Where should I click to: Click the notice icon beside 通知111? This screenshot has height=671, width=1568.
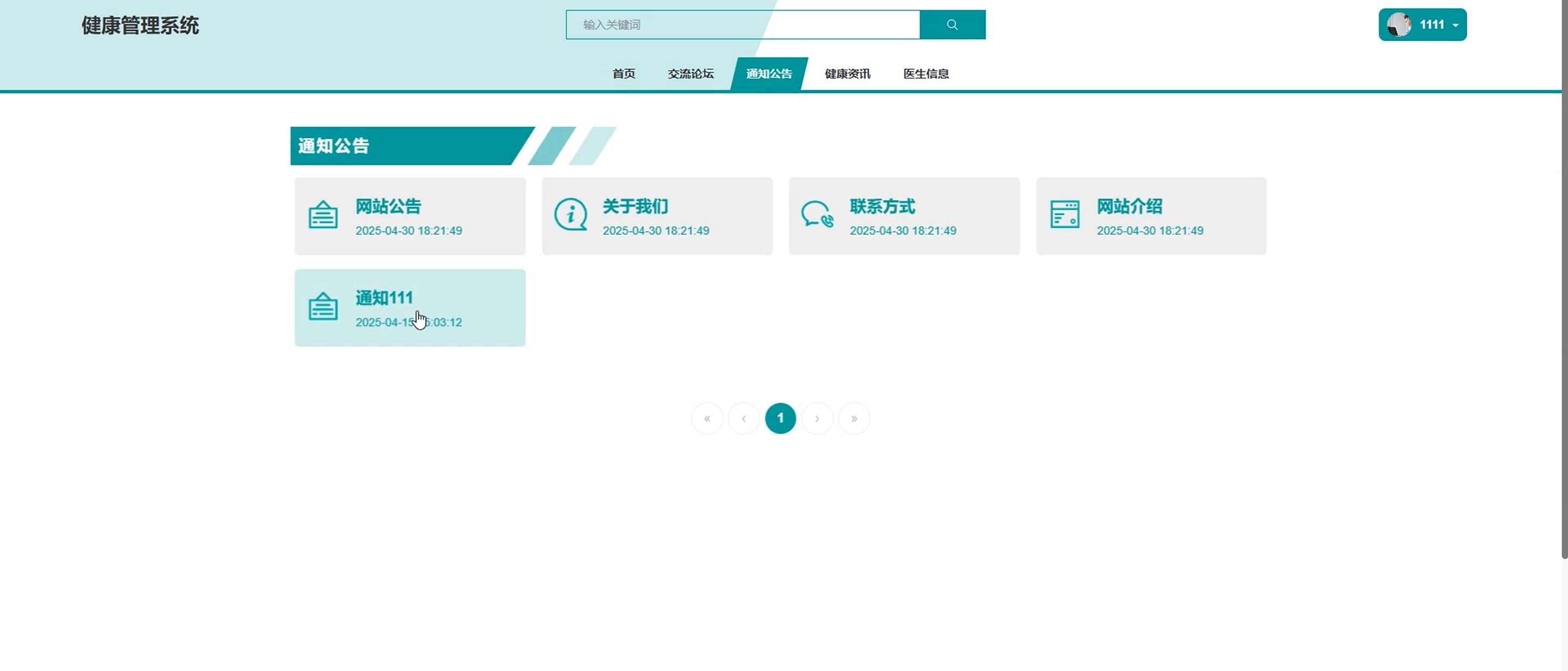pos(322,306)
